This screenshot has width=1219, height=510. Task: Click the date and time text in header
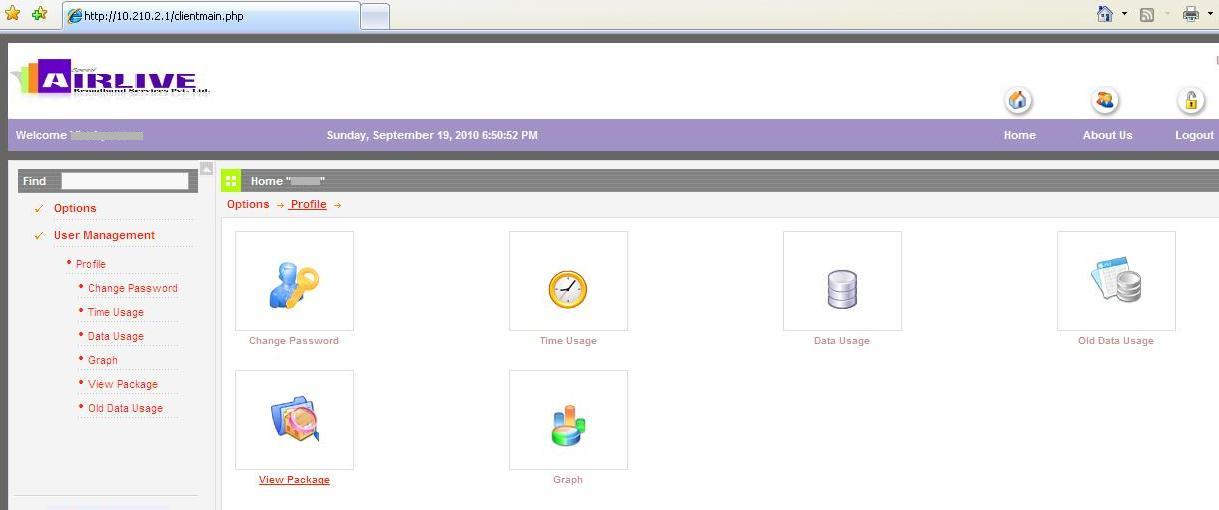[432, 135]
